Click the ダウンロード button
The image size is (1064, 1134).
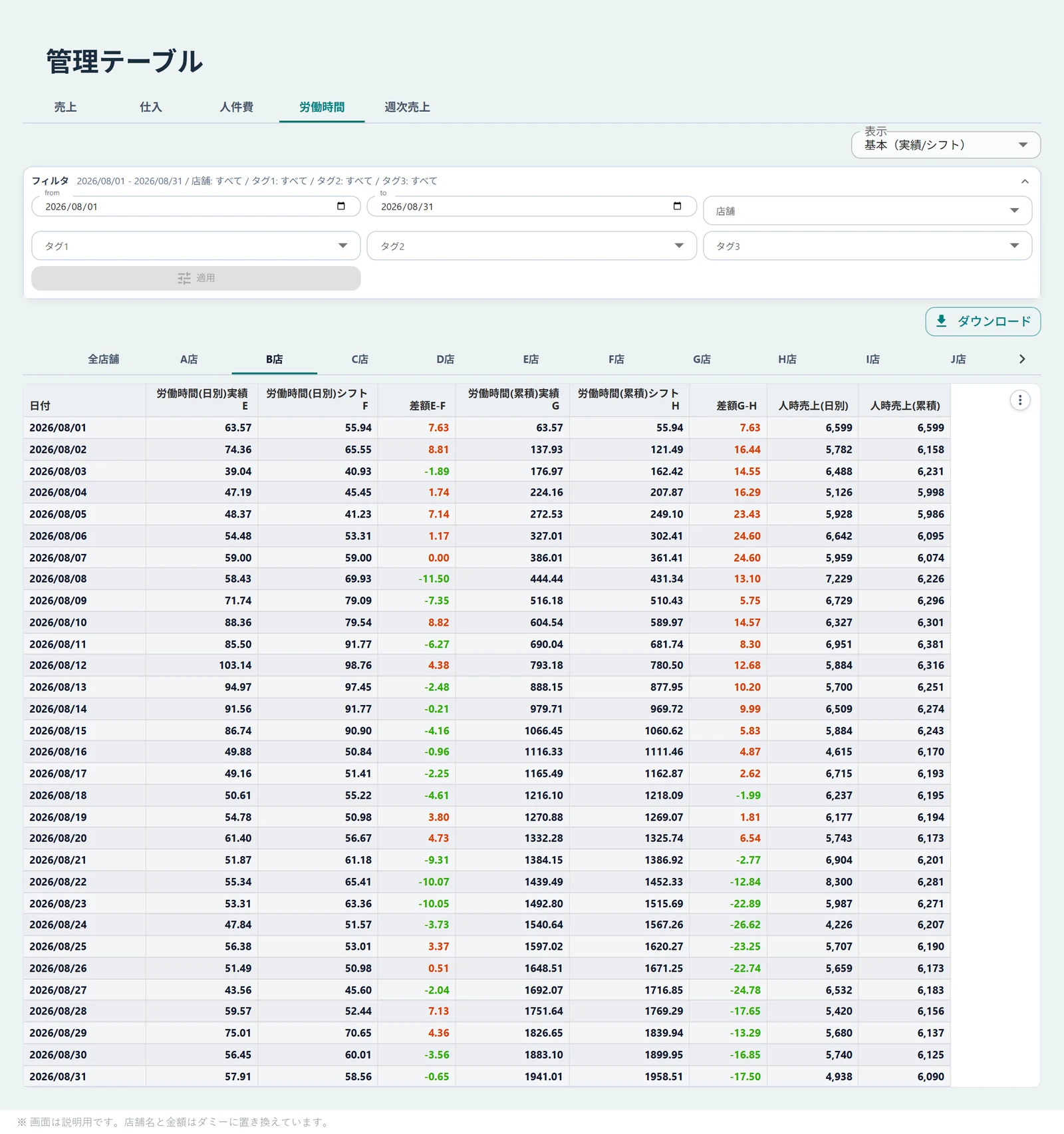click(983, 321)
